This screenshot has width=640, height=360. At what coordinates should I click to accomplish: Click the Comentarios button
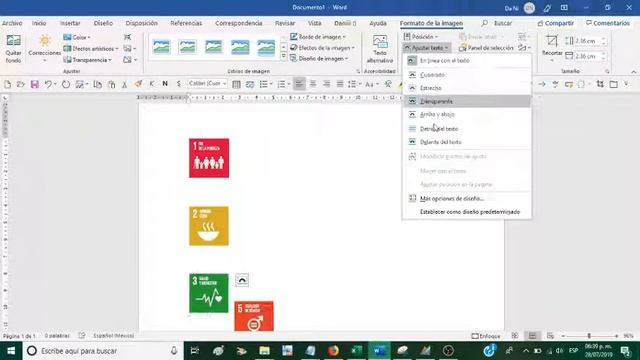tap(608, 23)
